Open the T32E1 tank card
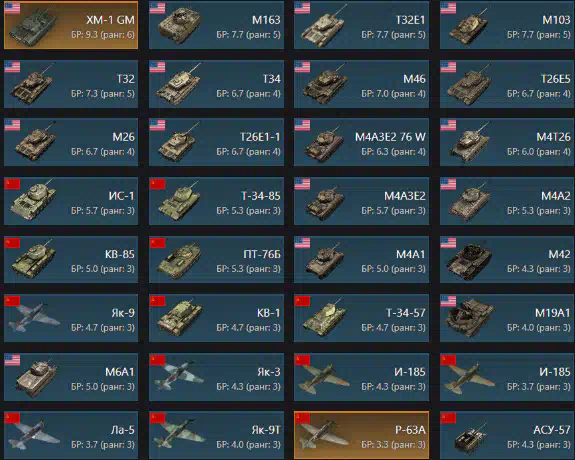Image resolution: width=575 pixels, height=460 pixels. pyautogui.click(x=361, y=25)
